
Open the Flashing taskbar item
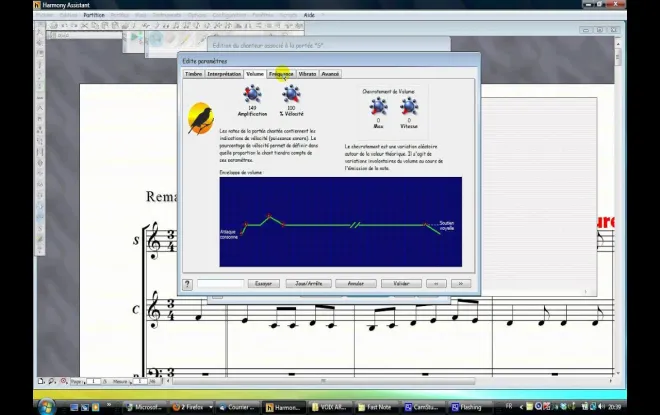pos(467,407)
